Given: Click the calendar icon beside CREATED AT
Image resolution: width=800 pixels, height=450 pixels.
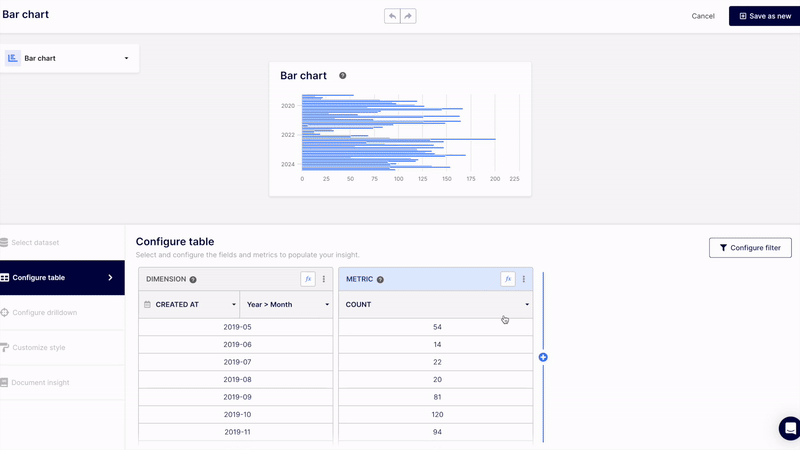Looking at the screenshot, I should coord(147,305).
